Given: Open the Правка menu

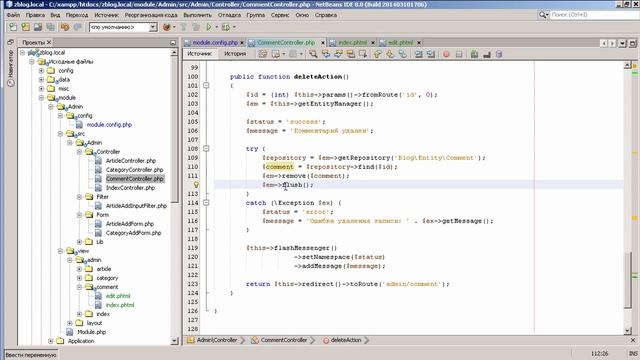Looking at the screenshot, I should [35, 15].
